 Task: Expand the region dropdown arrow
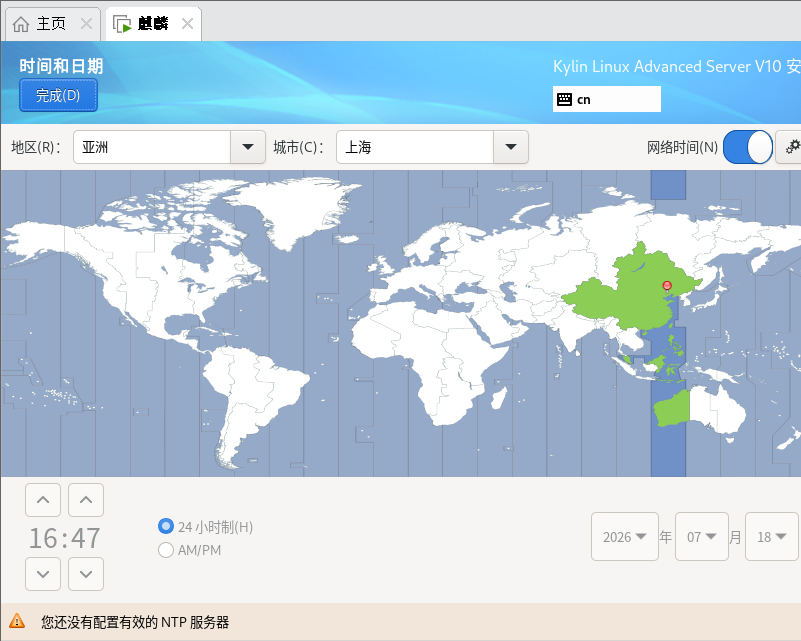tap(248, 147)
